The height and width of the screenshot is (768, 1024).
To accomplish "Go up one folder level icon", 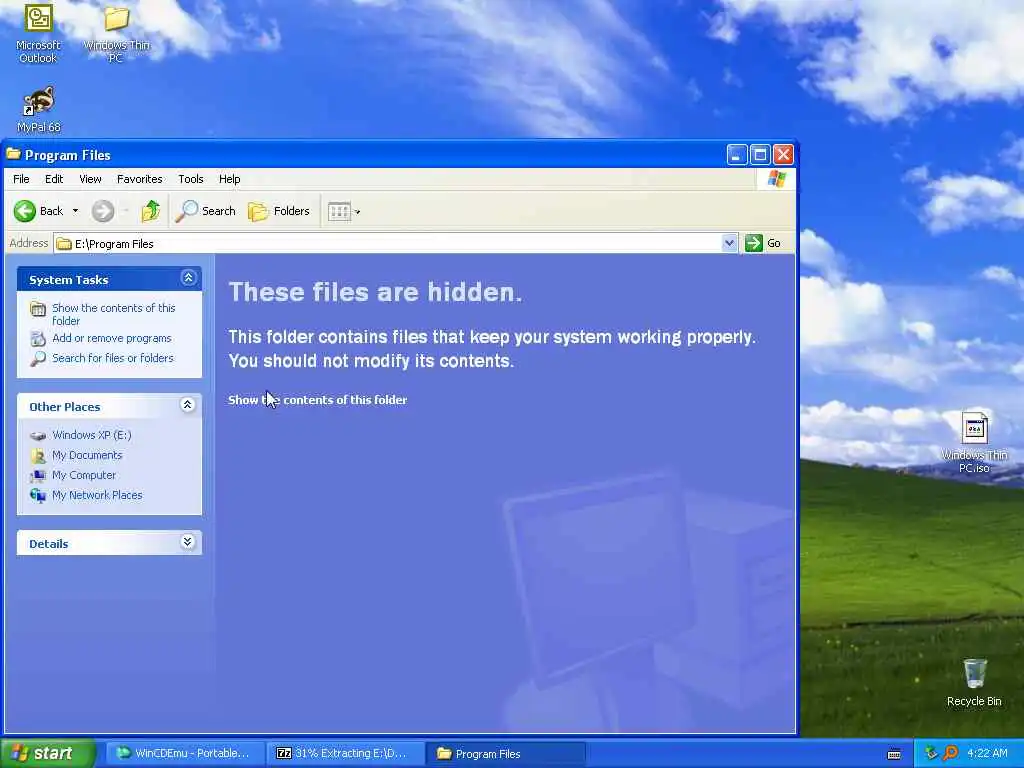I will (151, 211).
